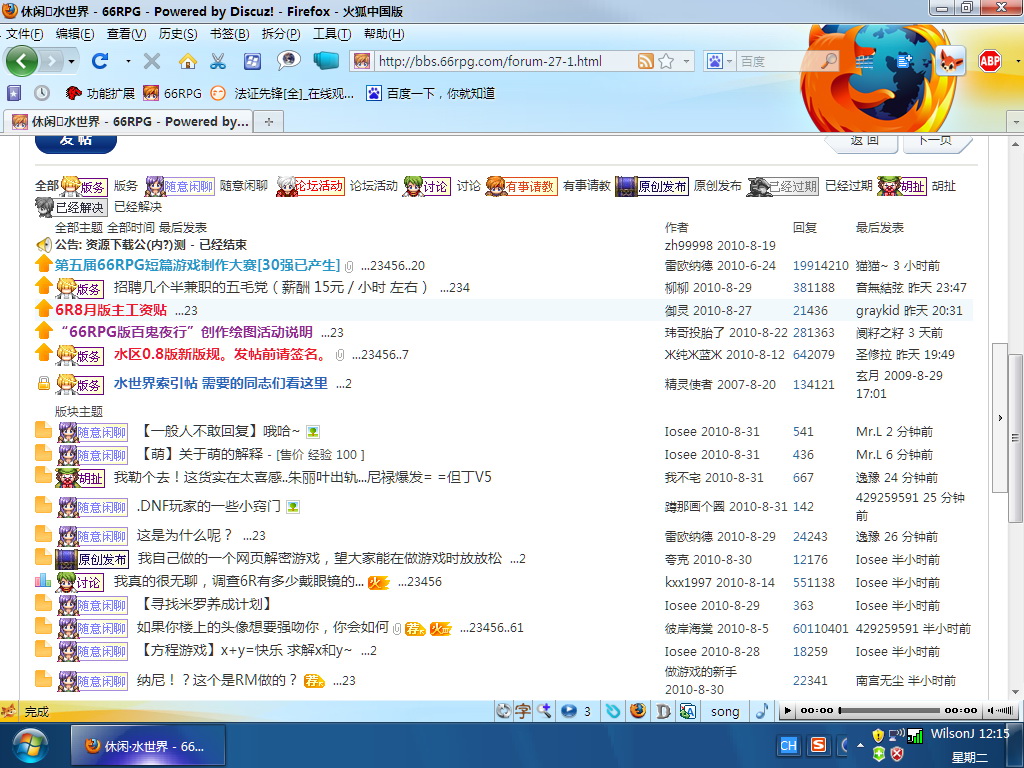Open the 历史(S) menu
Screen dimensions: 1024x768
point(178,34)
